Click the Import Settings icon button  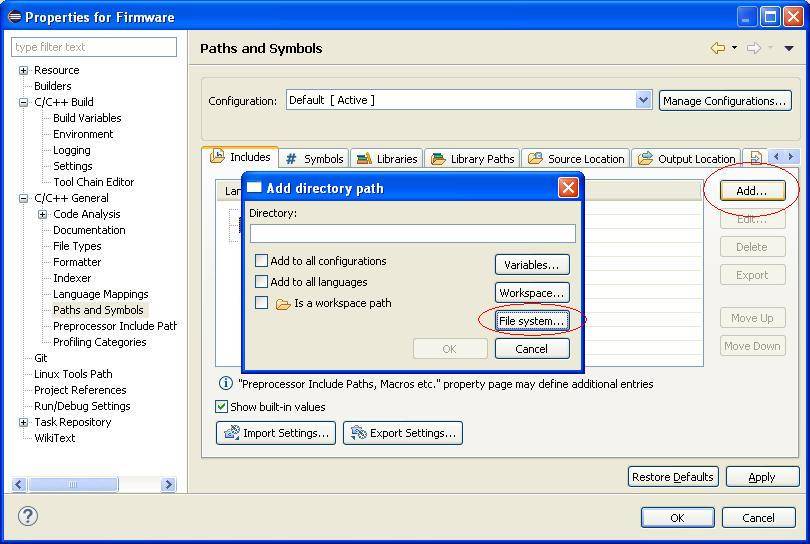[x=276, y=433]
